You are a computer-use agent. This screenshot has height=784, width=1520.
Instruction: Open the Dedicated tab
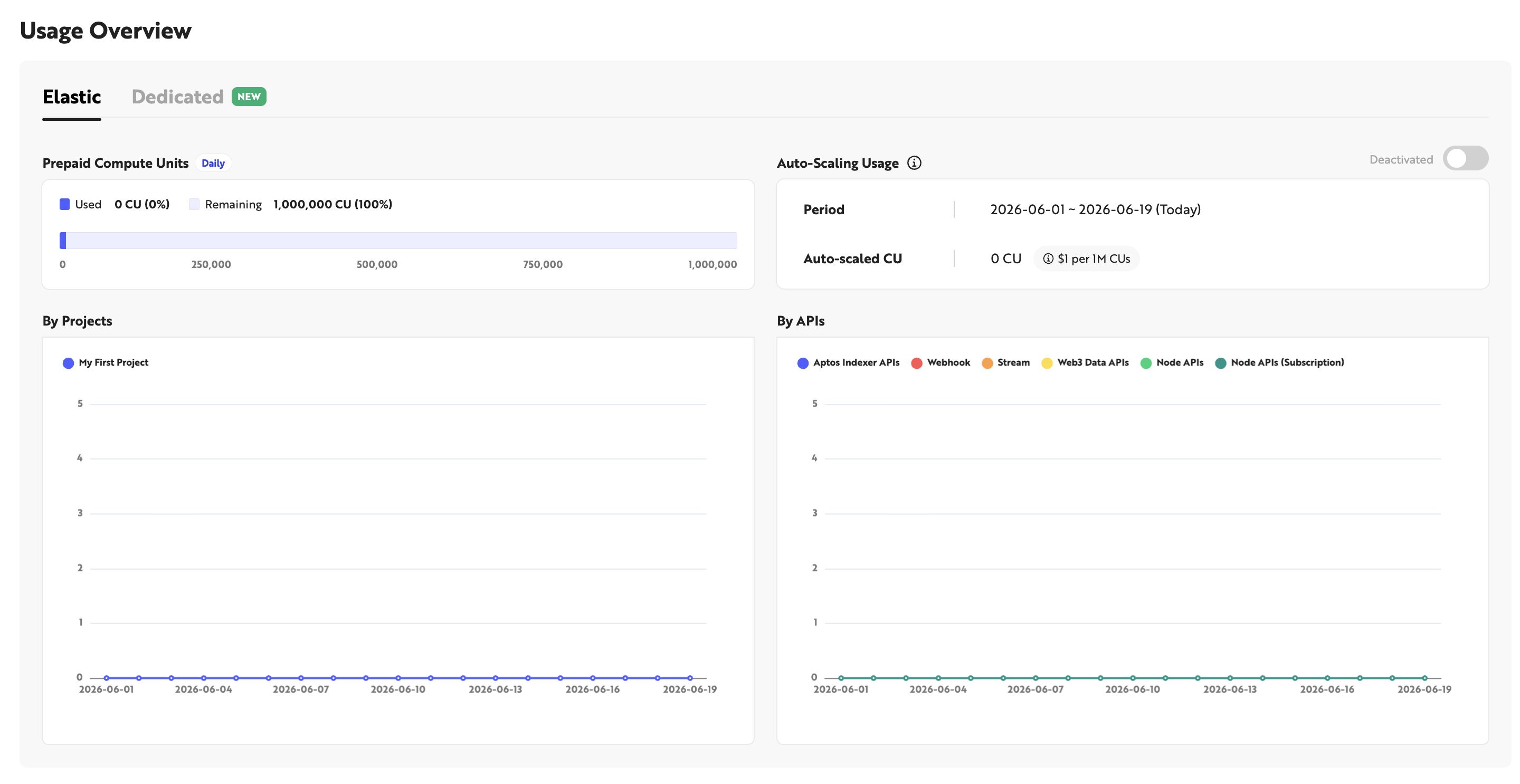click(177, 97)
